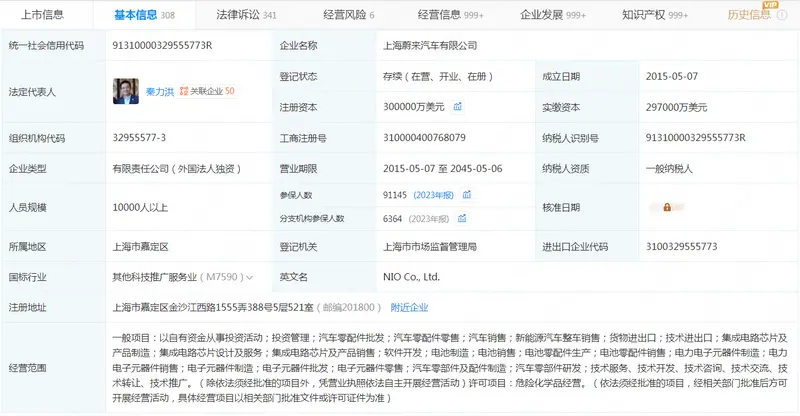Select staff size 10000人以上
This screenshot has width=800, height=416.
click(140, 208)
